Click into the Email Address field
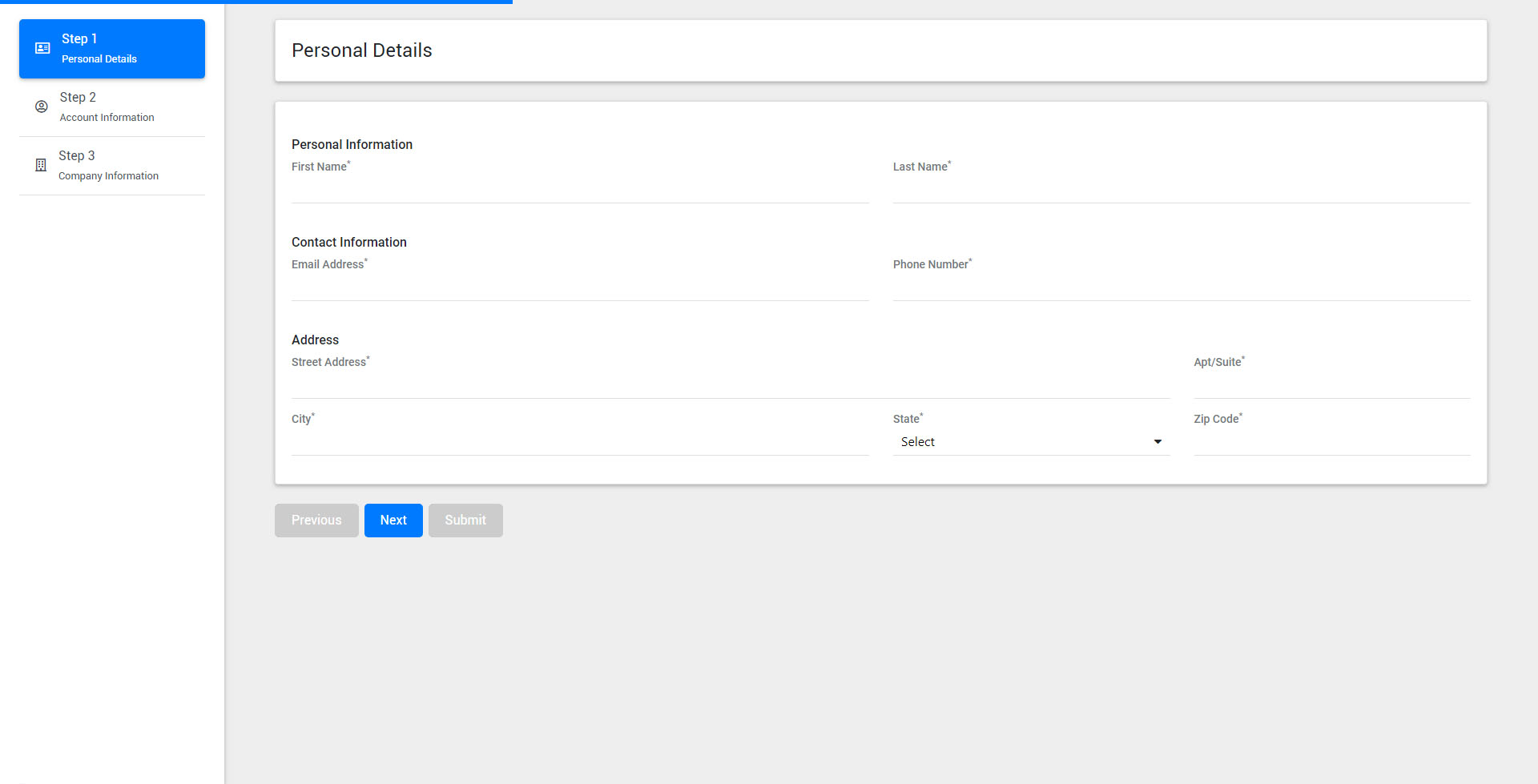 580,287
